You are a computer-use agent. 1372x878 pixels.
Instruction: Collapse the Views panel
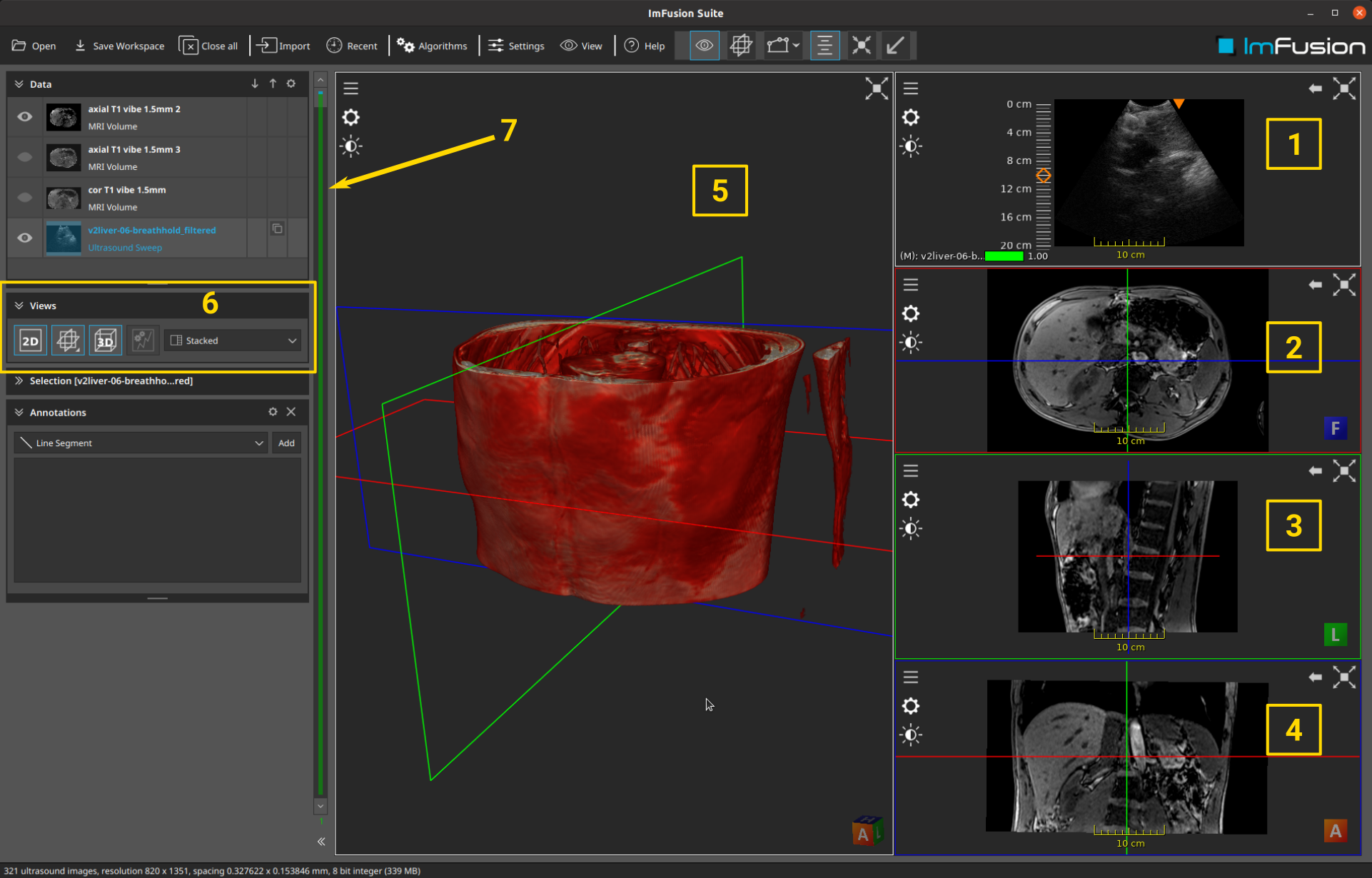[19, 306]
